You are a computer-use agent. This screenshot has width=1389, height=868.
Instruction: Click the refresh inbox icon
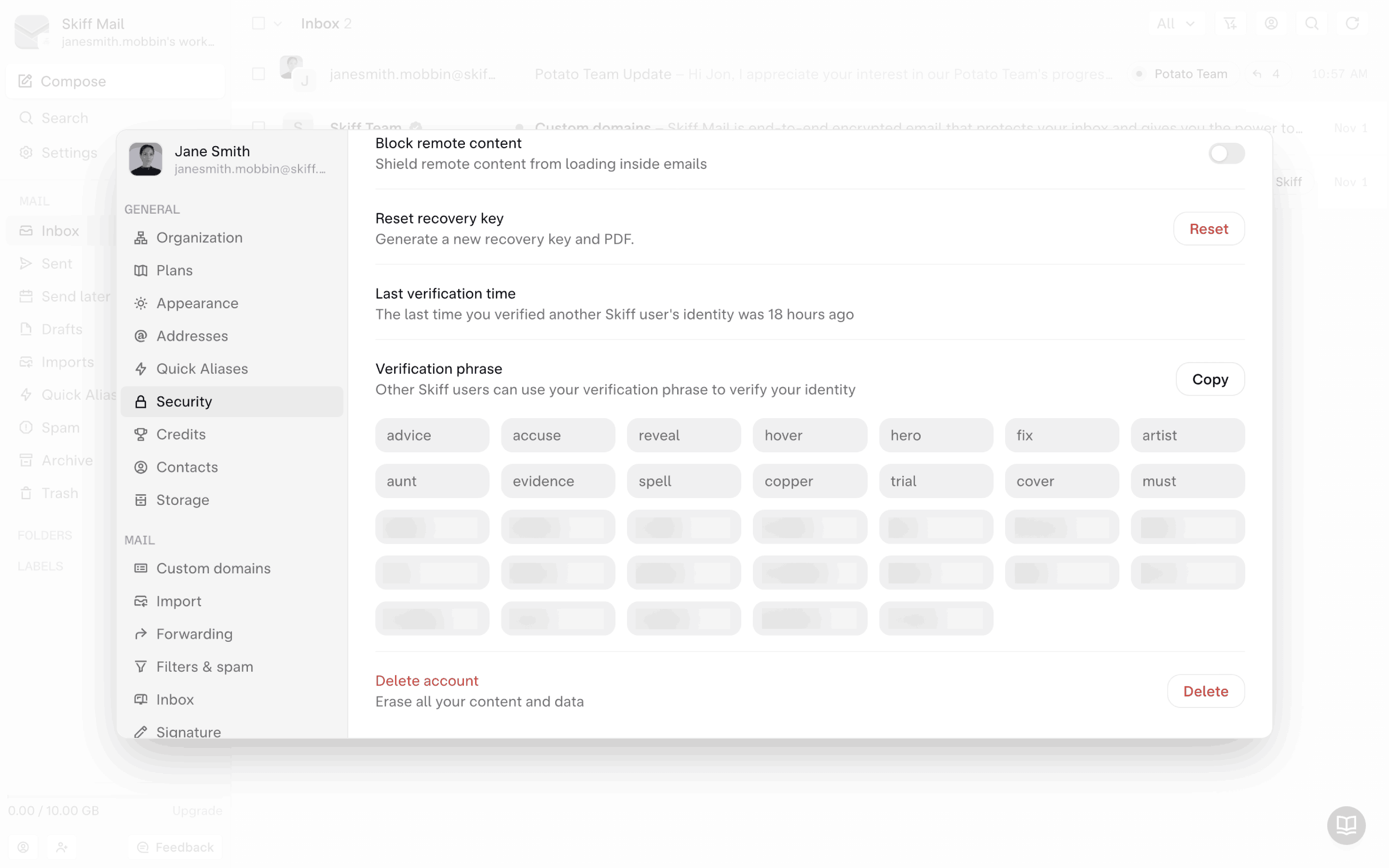1352,24
